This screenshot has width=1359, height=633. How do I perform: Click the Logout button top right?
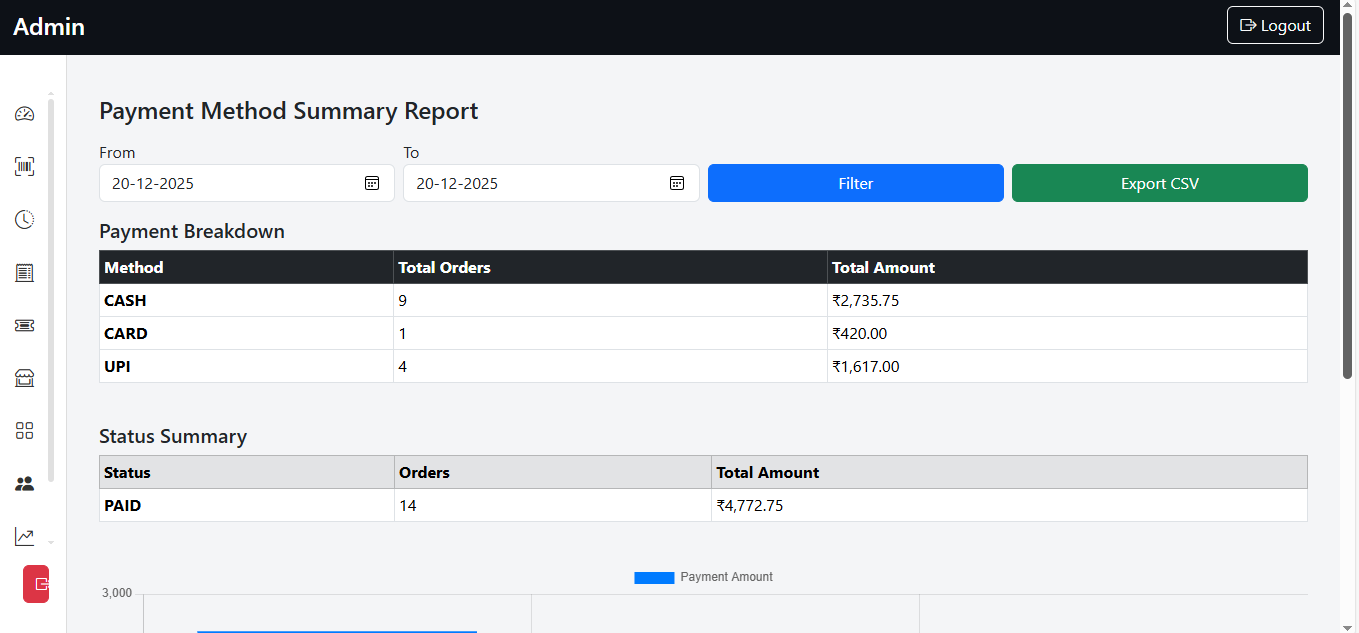(1275, 25)
